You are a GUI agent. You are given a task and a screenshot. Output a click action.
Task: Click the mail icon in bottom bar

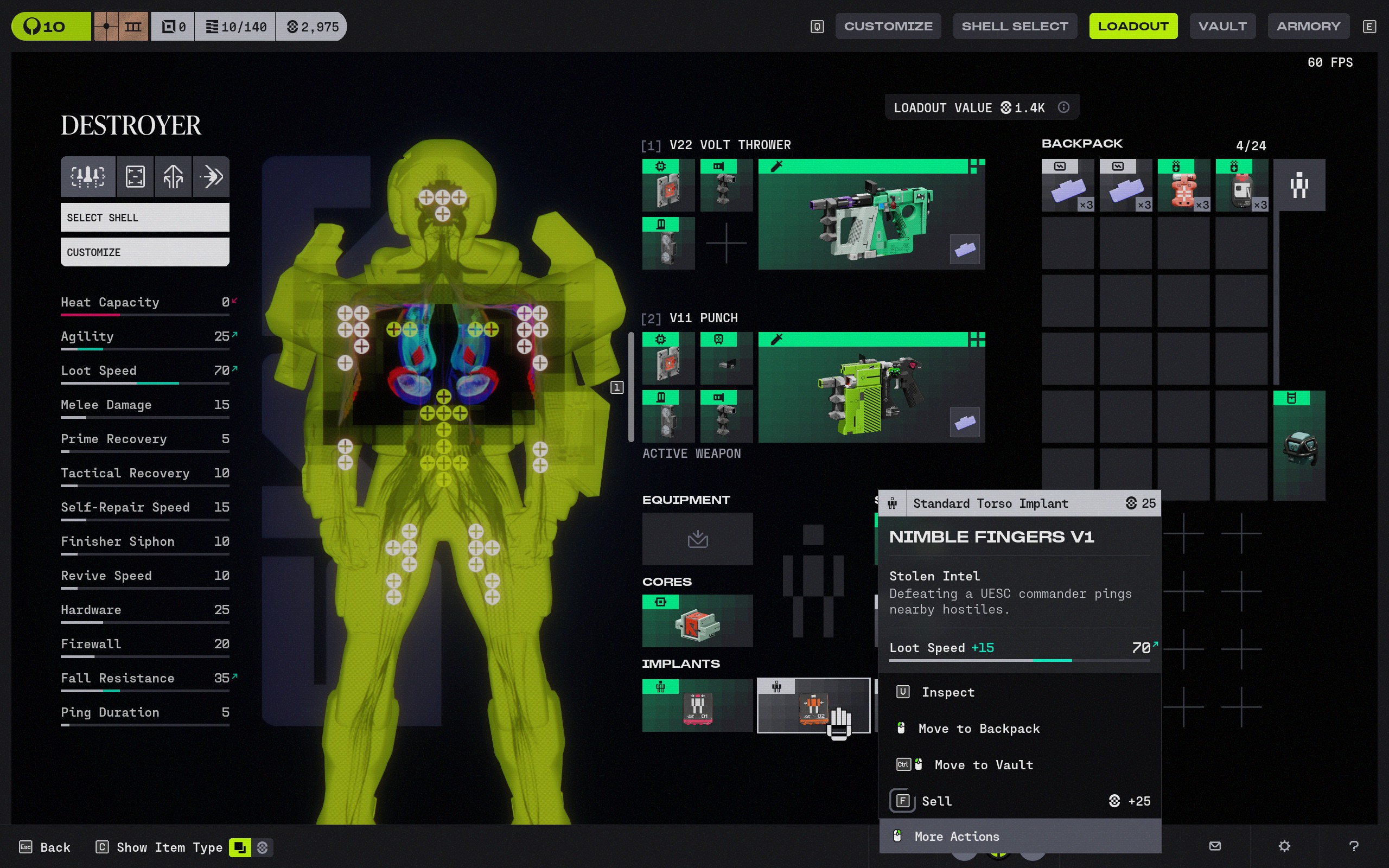[1214, 846]
